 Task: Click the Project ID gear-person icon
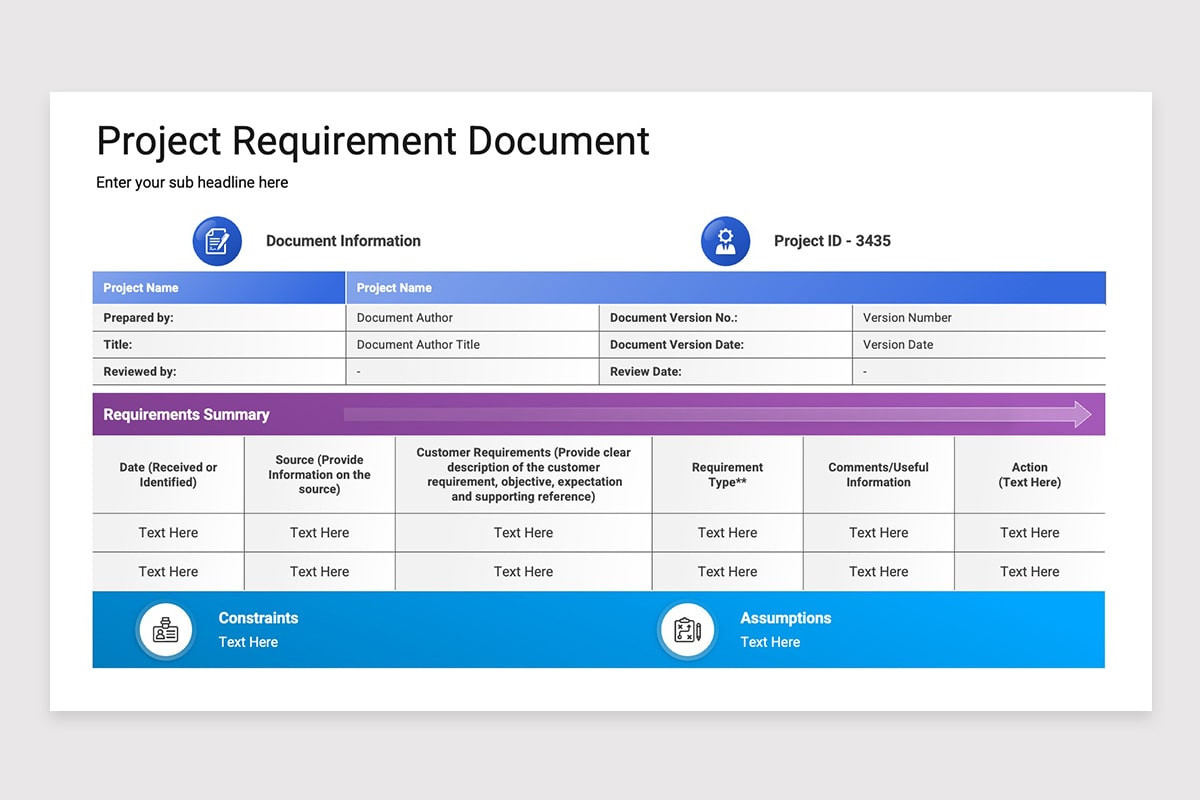[x=725, y=241]
